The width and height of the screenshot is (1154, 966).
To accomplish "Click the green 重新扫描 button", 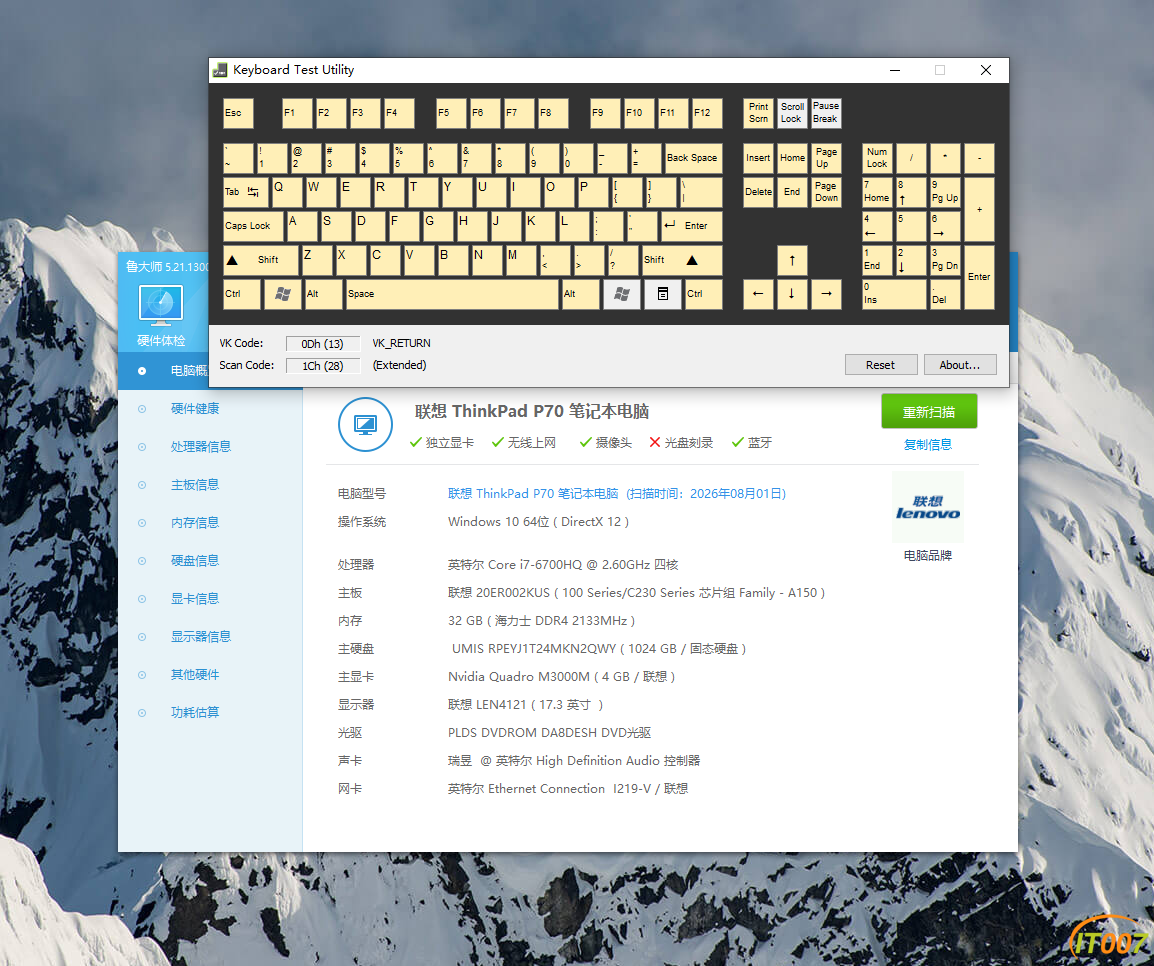I will click(929, 411).
